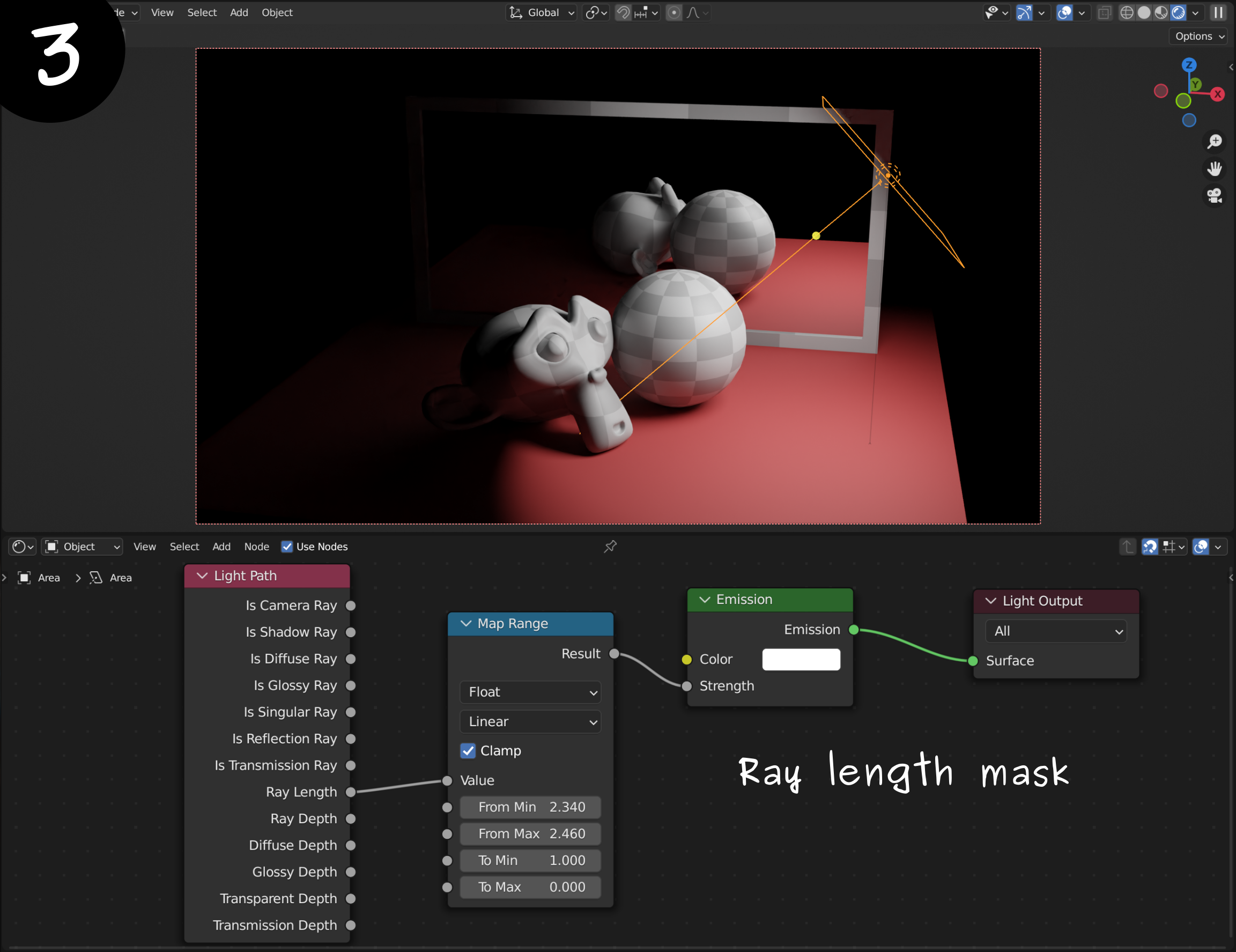1236x952 pixels.
Task: Open the Add menu in the node editor
Action: coord(221,546)
